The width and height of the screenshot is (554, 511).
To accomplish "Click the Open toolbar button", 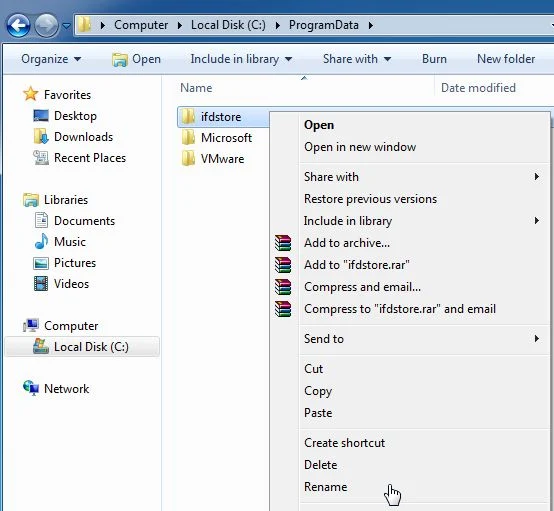I will point(136,59).
